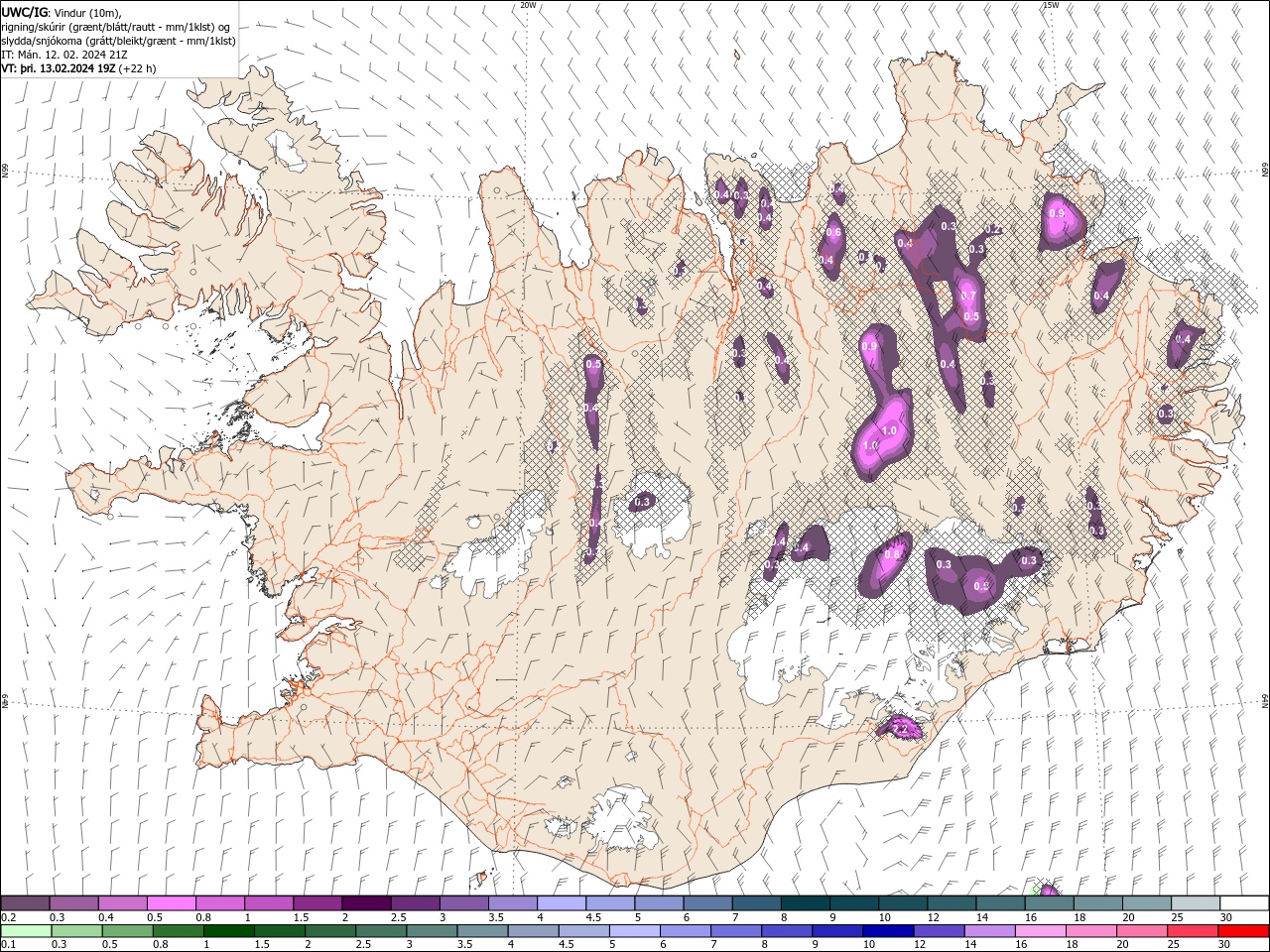Click the 0.1 label in the bottom legend
The image size is (1270, 952).
tap(9, 945)
